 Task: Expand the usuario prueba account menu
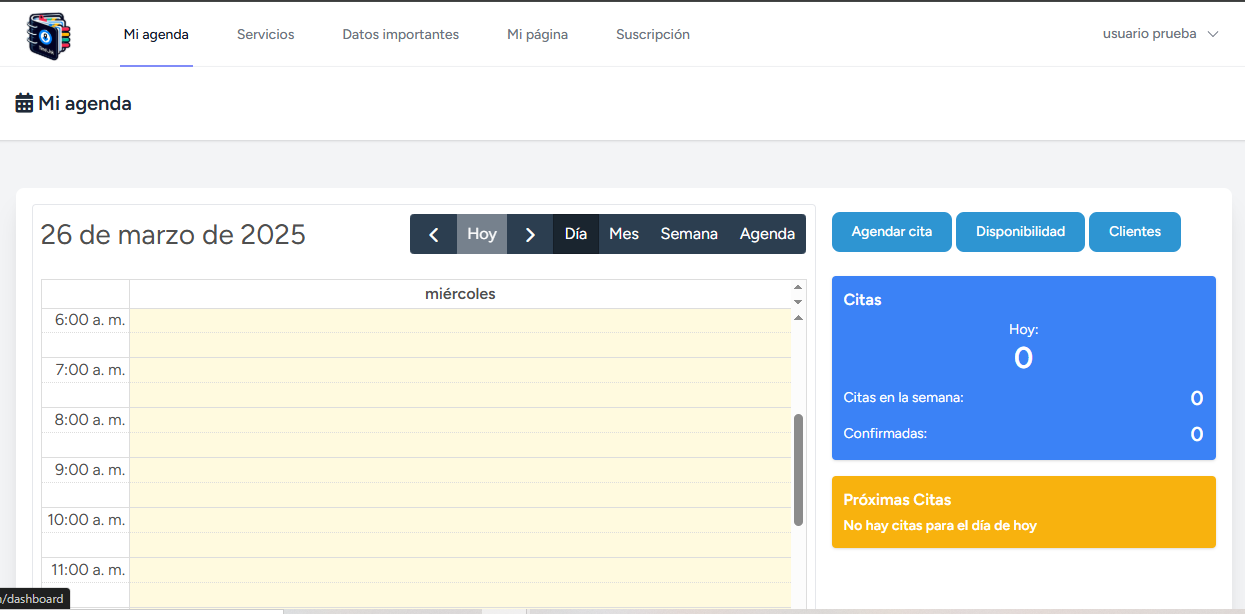1160,33
